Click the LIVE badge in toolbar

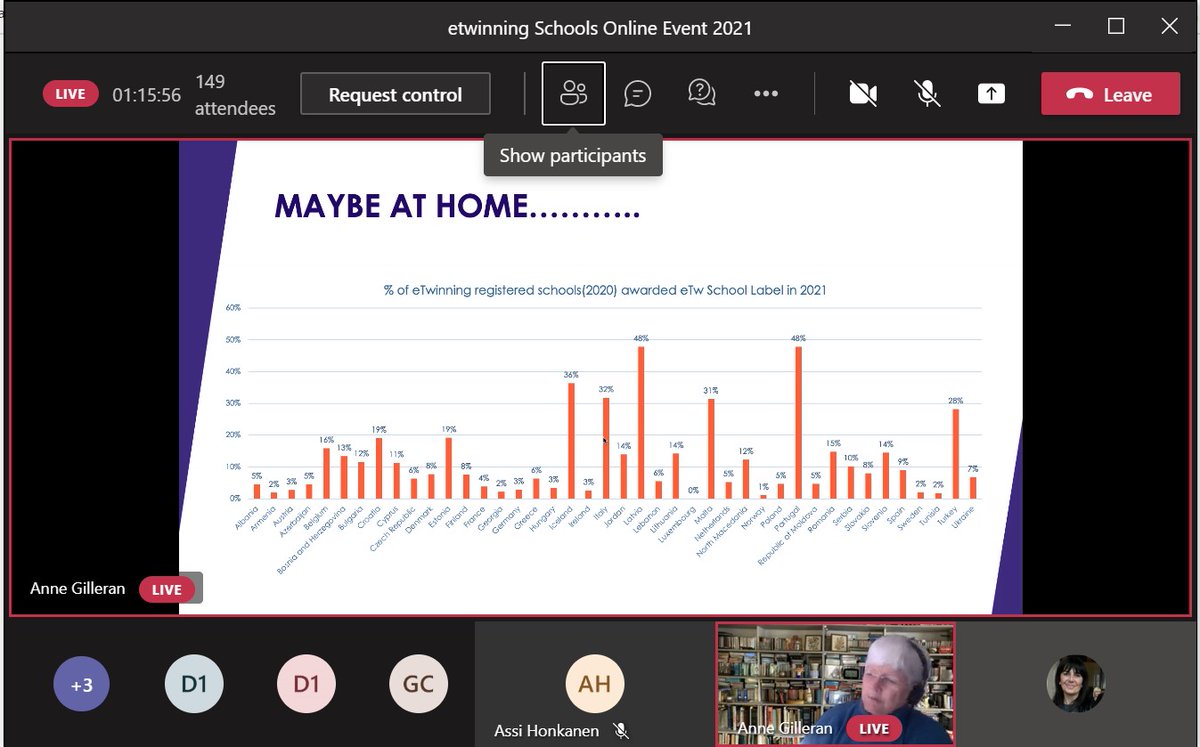click(70, 94)
